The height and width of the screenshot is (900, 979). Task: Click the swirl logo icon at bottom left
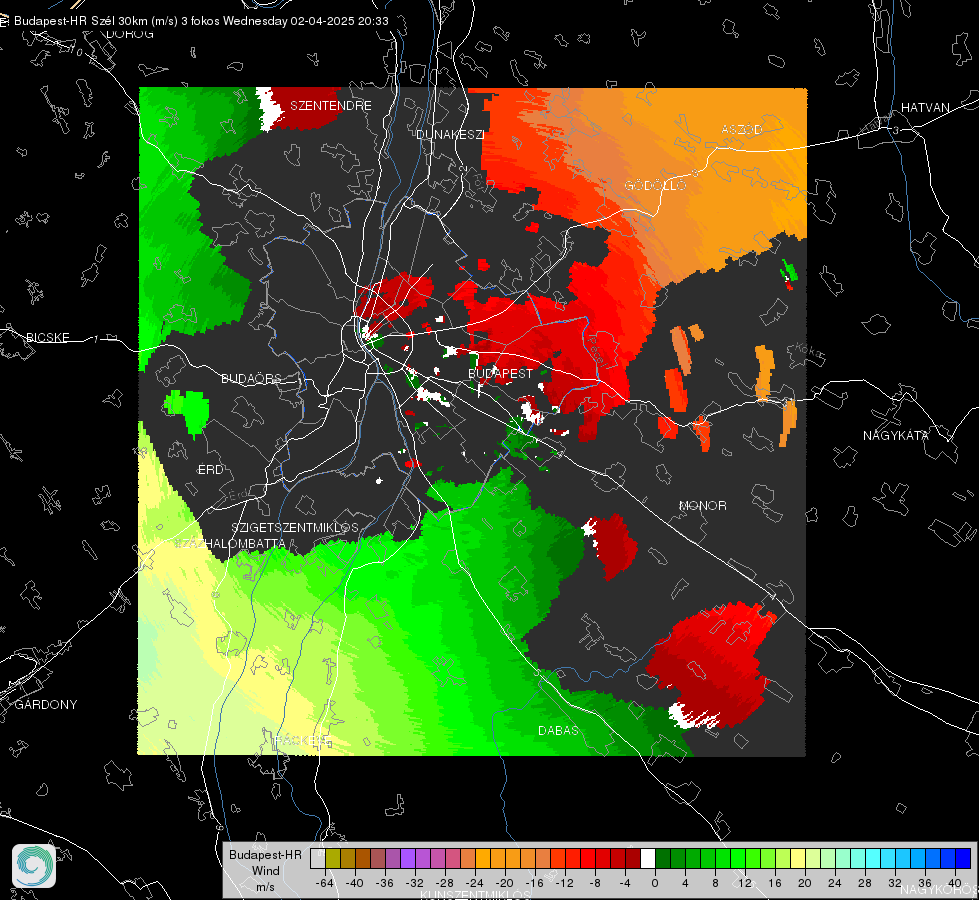34,866
